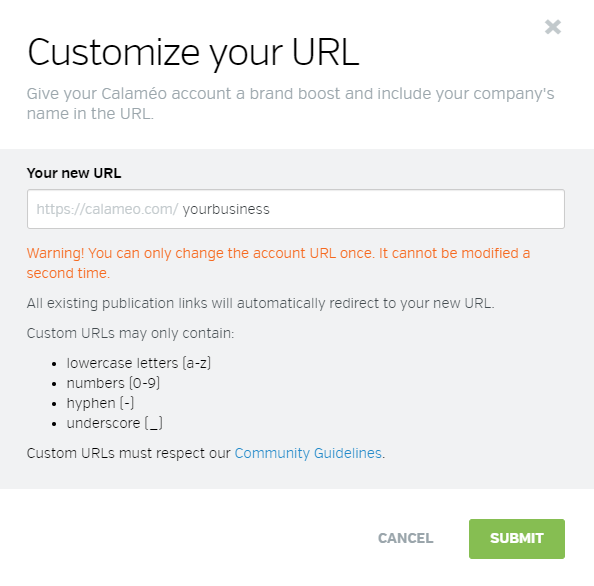Select the 'underscore (_)' list item
Image resolution: width=594 pixels, height=586 pixels.
coord(114,423)
